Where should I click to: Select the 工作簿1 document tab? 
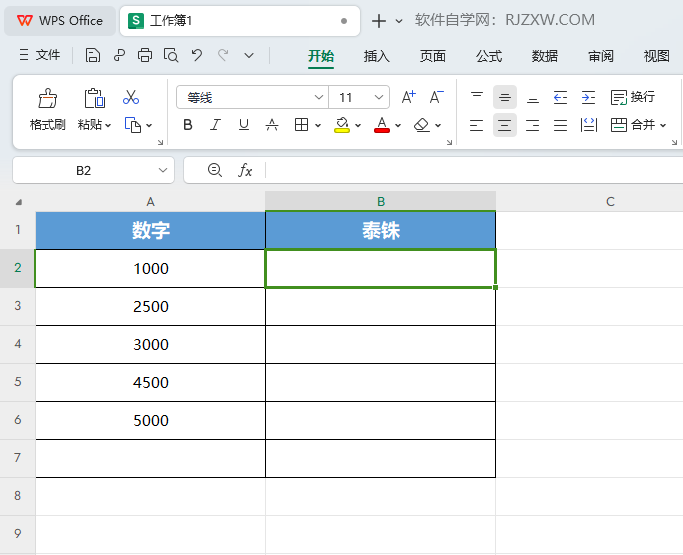[240, 20]
